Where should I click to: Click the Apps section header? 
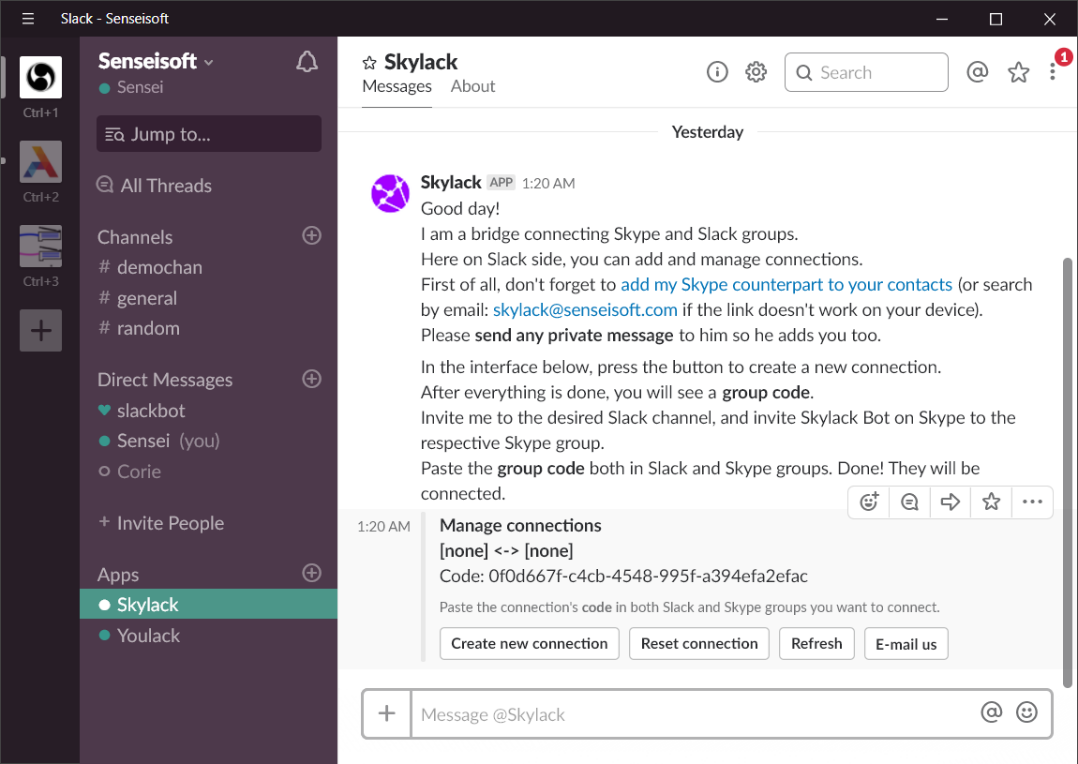pyautogui.click(x=118, y=575)
